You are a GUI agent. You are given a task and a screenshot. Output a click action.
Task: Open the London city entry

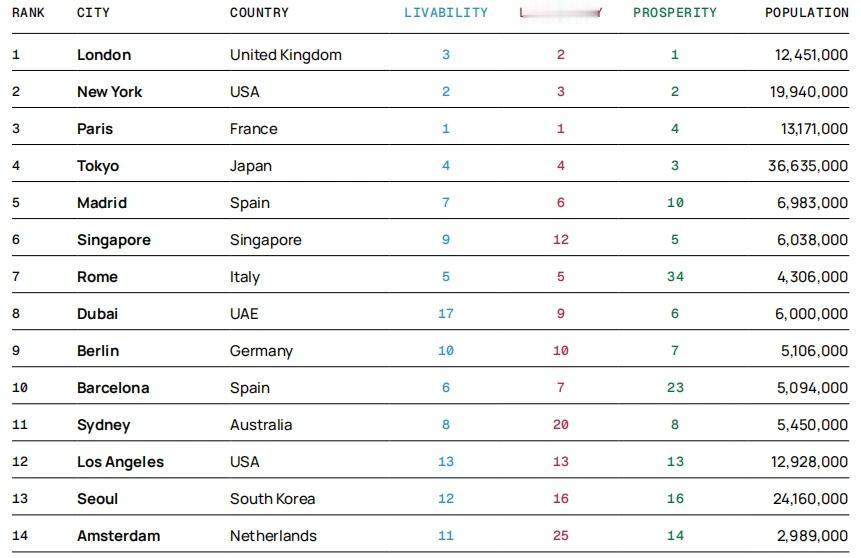104,55
